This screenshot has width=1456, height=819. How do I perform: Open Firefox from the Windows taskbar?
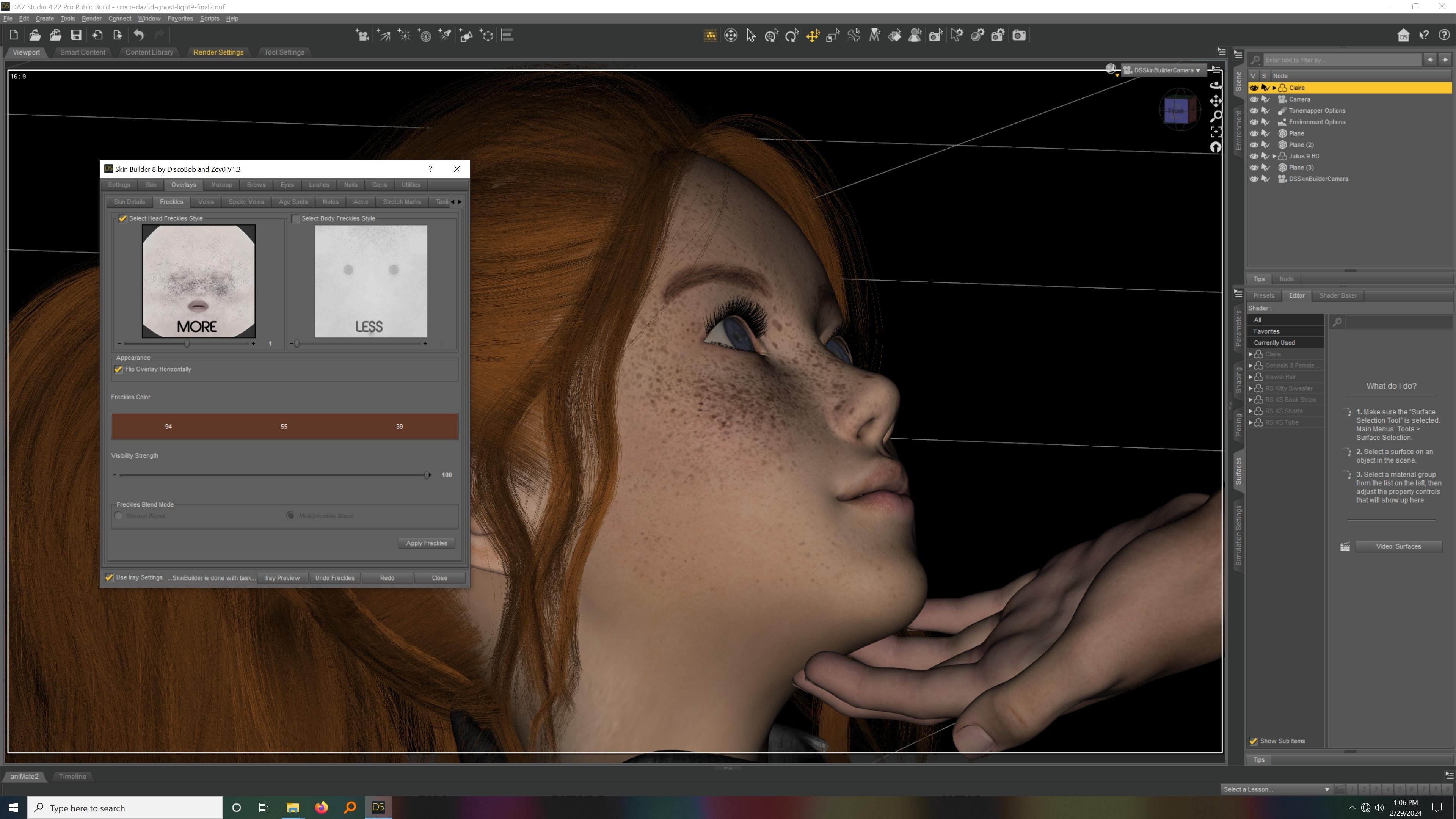(x=321, y=807)
